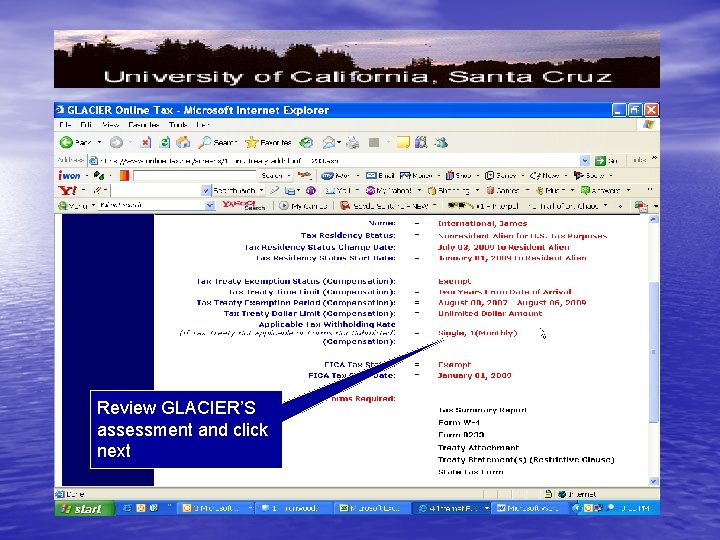720x540 pixels.
Task: Click the yellow note Discuss icon
Action: point(403,142)
